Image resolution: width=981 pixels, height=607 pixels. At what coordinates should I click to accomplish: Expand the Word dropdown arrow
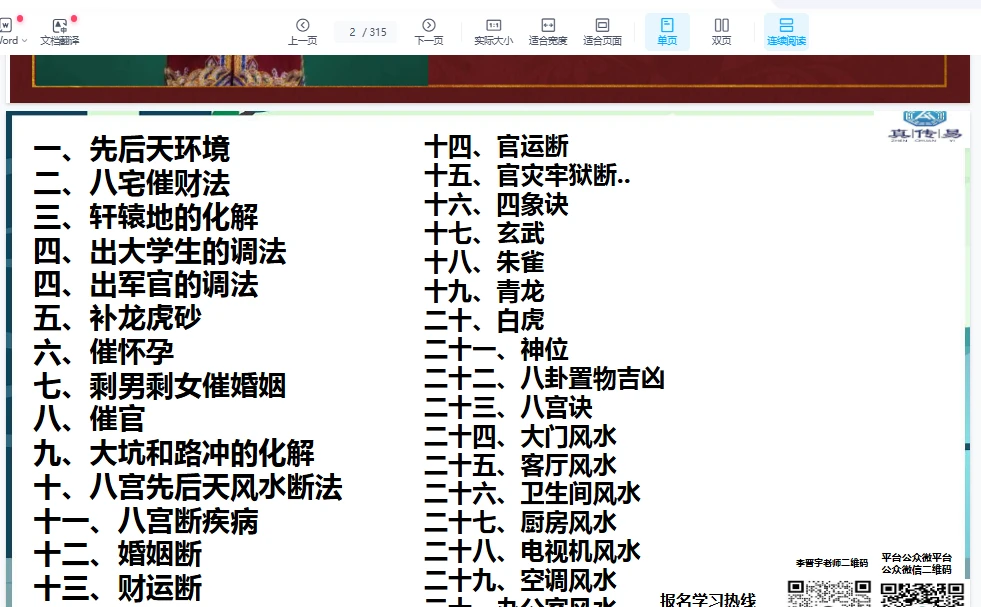tap(24, 41)
